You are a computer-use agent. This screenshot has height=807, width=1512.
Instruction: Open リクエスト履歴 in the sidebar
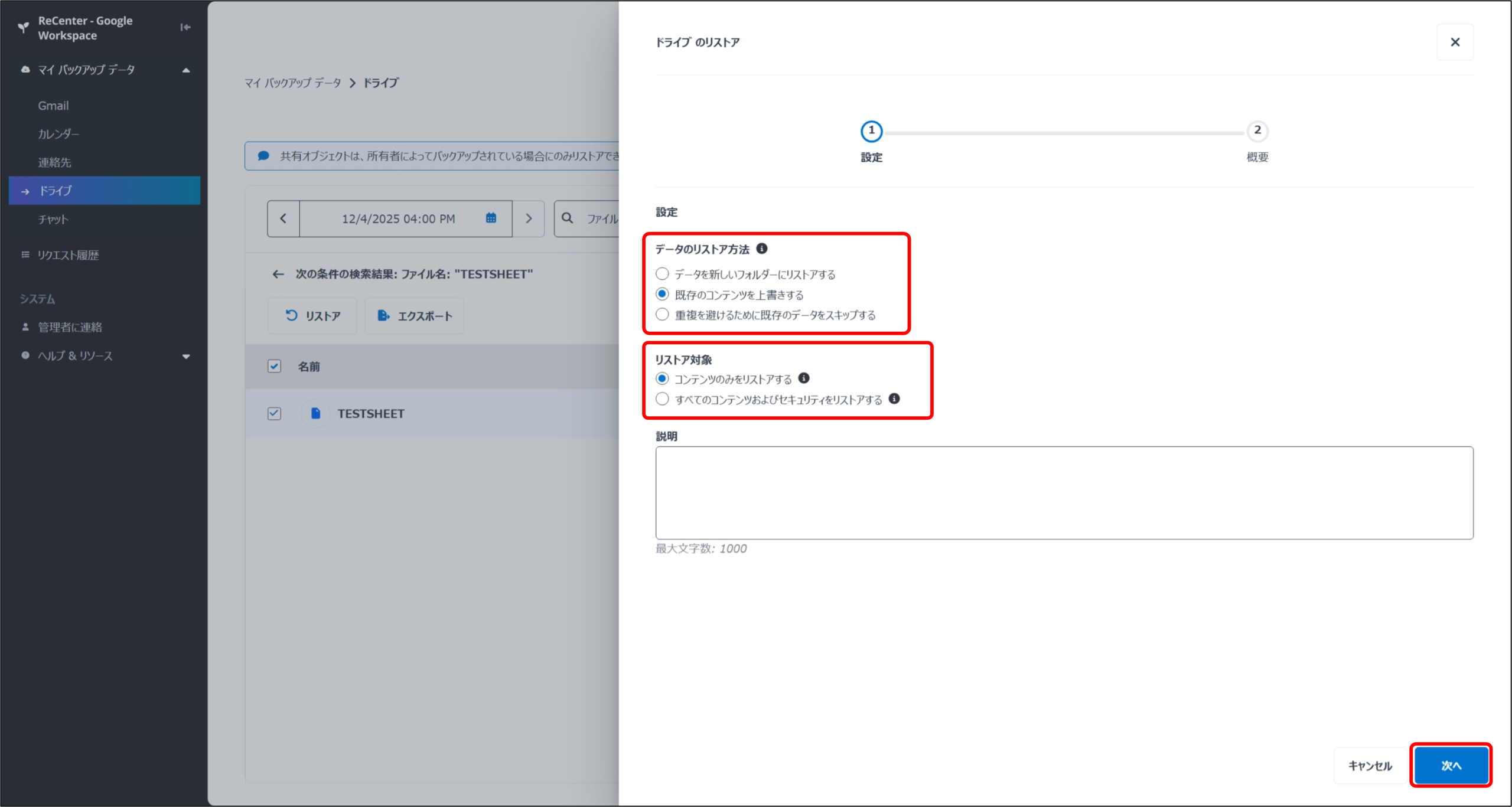tap(68, 255)
